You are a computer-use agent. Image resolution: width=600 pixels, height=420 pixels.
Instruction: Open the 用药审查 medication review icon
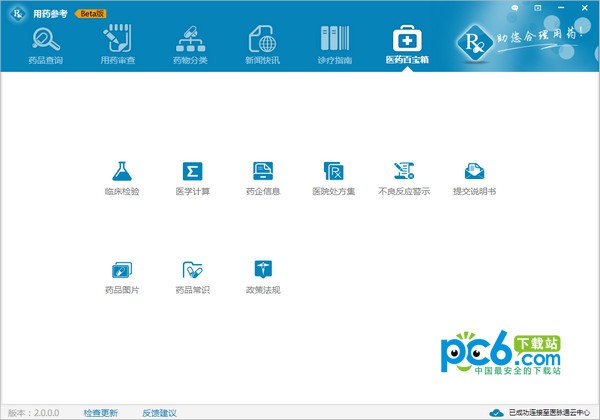117,38
